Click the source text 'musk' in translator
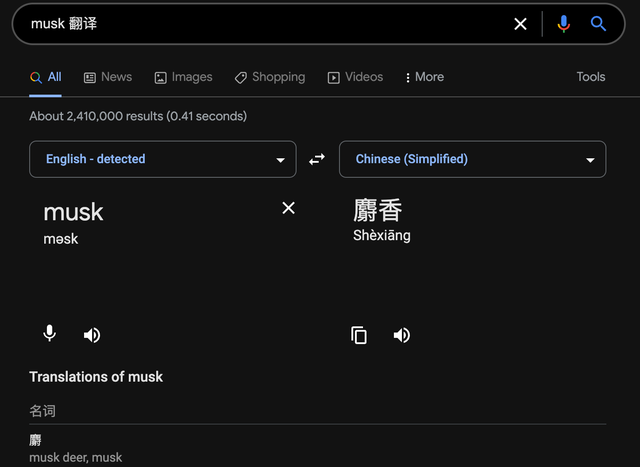 (73, 212)
